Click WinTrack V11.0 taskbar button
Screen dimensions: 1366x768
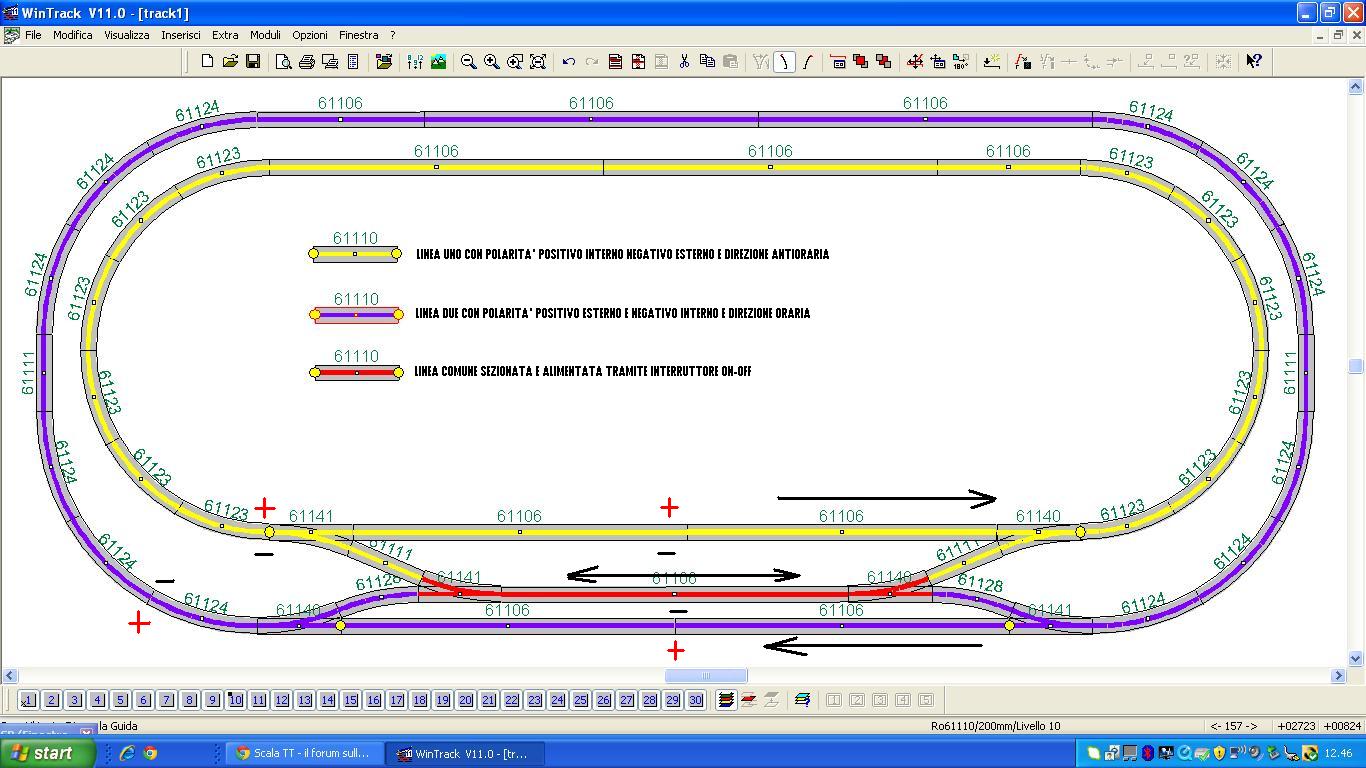click(465, 753)
